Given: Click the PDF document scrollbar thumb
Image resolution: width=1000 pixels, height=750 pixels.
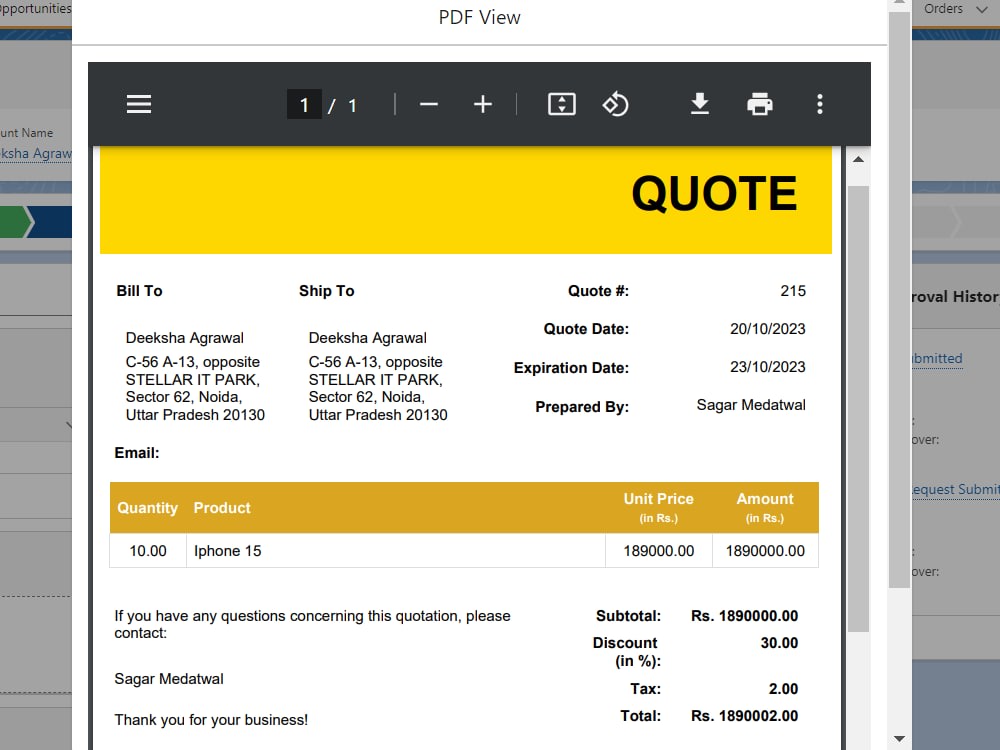Looking at the screenshot, I should pyautogui.click(x=858, y=408).
